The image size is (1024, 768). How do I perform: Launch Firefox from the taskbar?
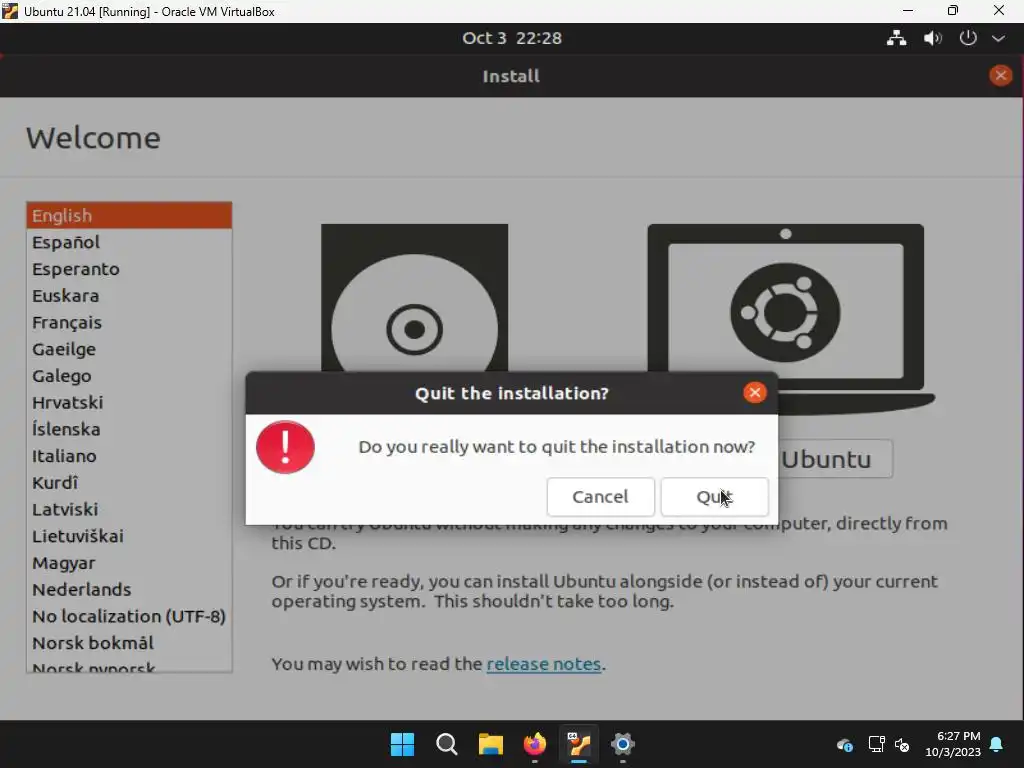[x=535, y=744]
